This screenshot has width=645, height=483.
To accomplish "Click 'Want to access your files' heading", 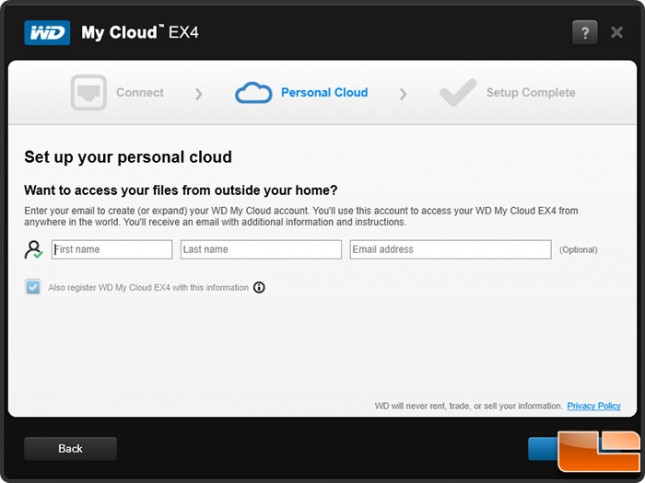I will [x=181, y=190].
